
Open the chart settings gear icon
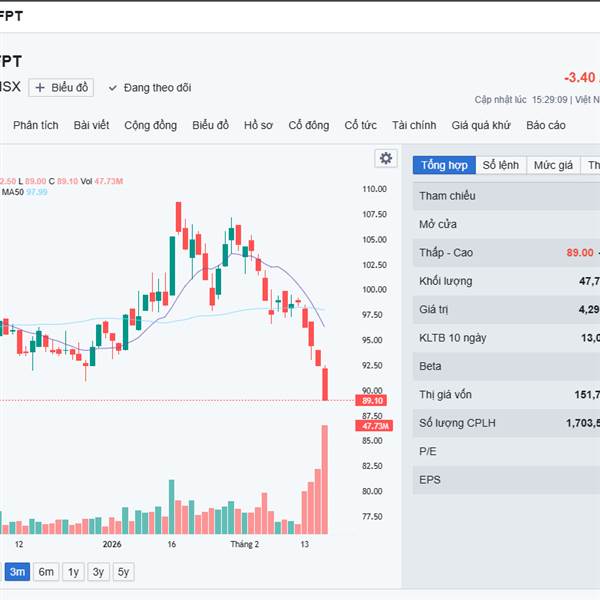(385, 158)
